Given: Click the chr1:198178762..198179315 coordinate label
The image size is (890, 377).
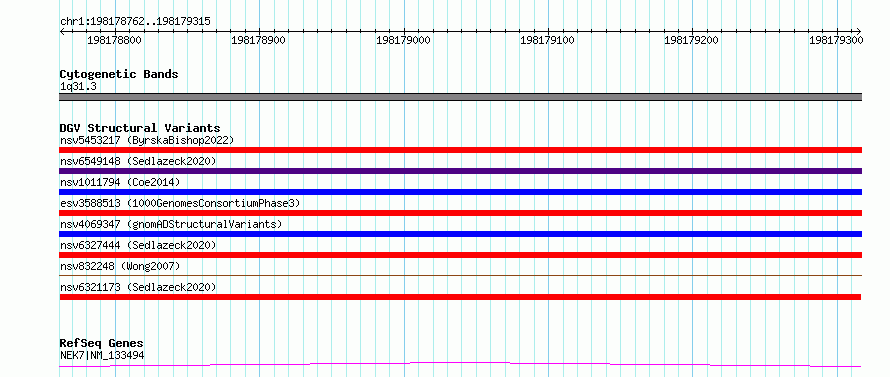Looking at the screenshot, I should tap(135, 22).
